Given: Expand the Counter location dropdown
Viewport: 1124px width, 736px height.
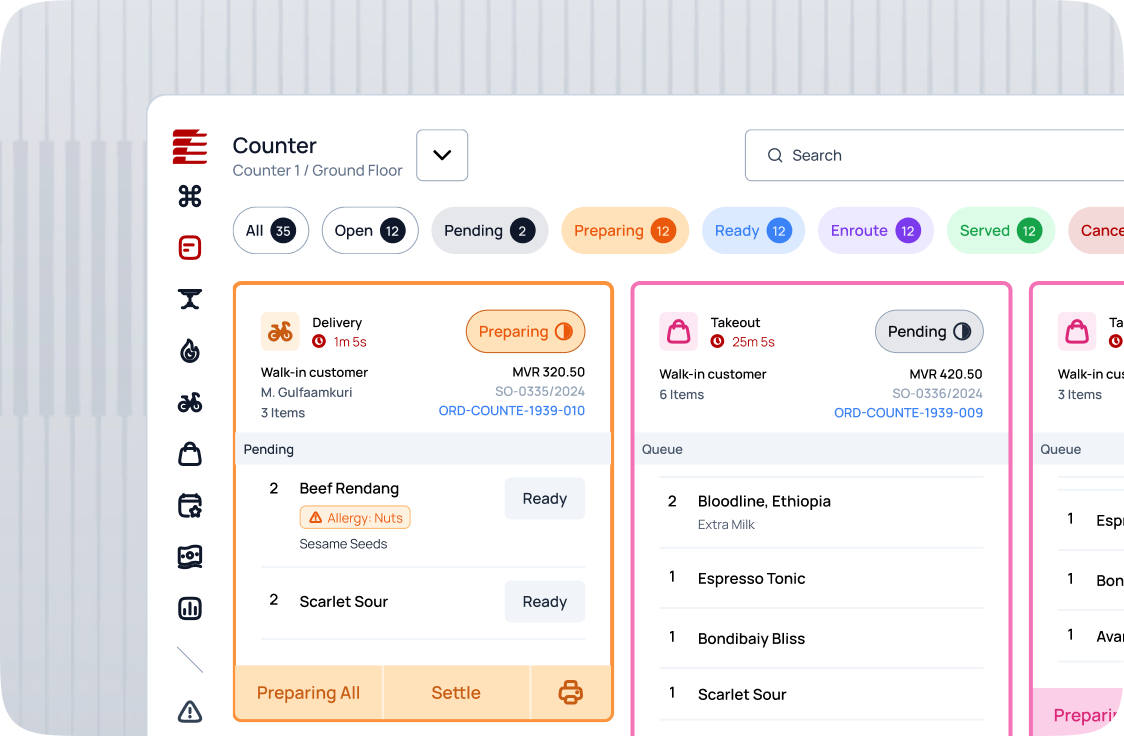Looking at the screenshot, I should click(442, 156).
